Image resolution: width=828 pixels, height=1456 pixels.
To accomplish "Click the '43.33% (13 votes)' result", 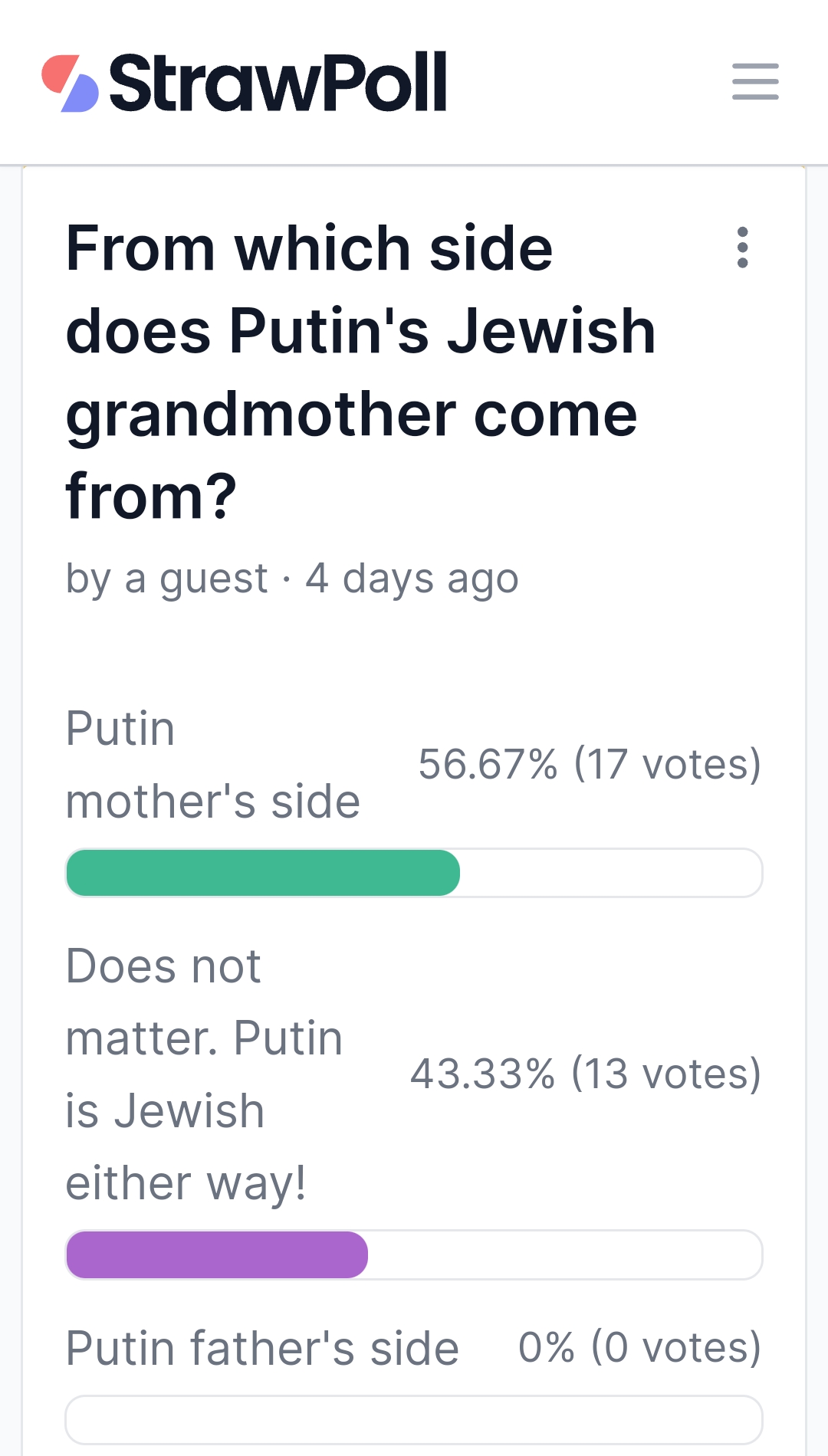I will tap(585, 1074).
